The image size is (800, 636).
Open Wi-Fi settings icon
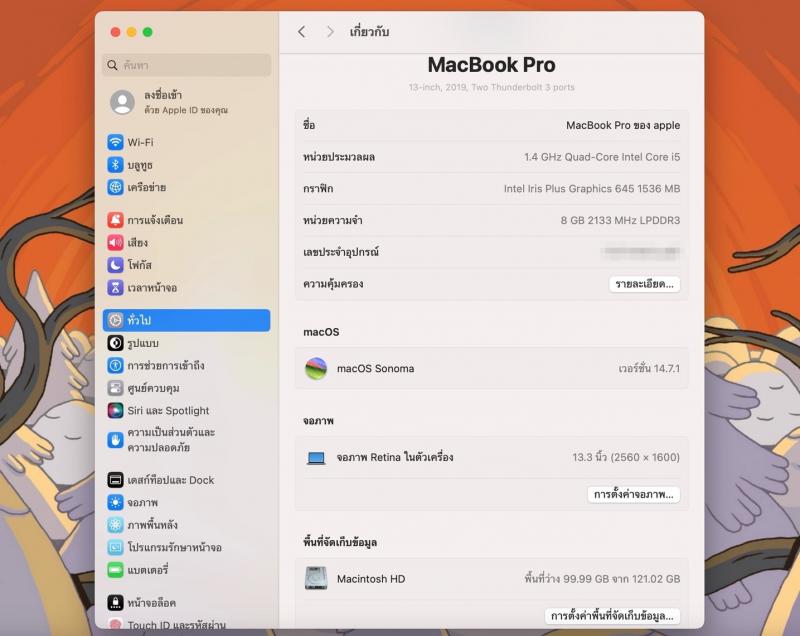click(115, 142)
